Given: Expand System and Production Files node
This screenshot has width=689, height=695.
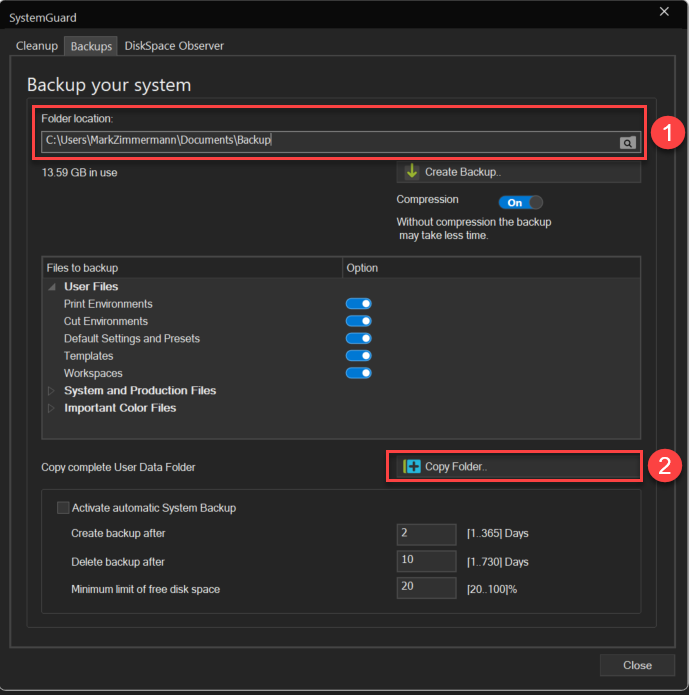Looking at the screenshot, I should (x=51, y=390).
